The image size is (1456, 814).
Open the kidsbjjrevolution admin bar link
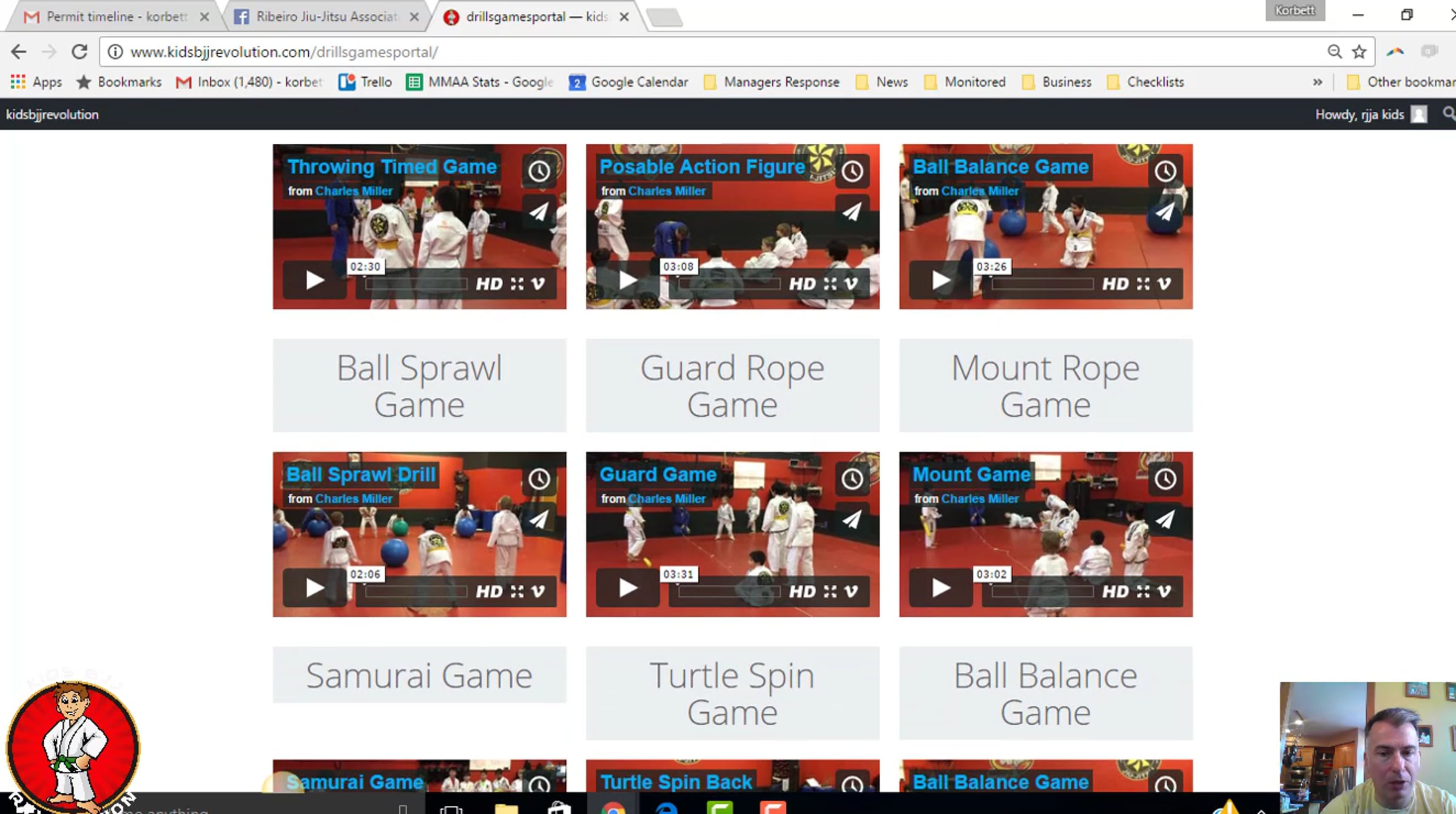pos(52,114)
